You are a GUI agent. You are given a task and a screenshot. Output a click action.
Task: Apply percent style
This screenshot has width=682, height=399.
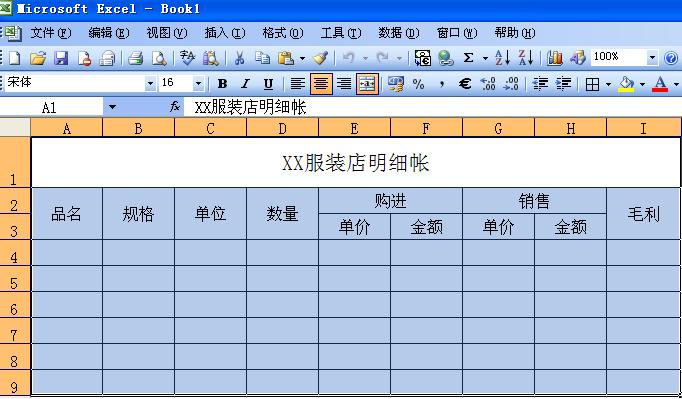[418, 84]
